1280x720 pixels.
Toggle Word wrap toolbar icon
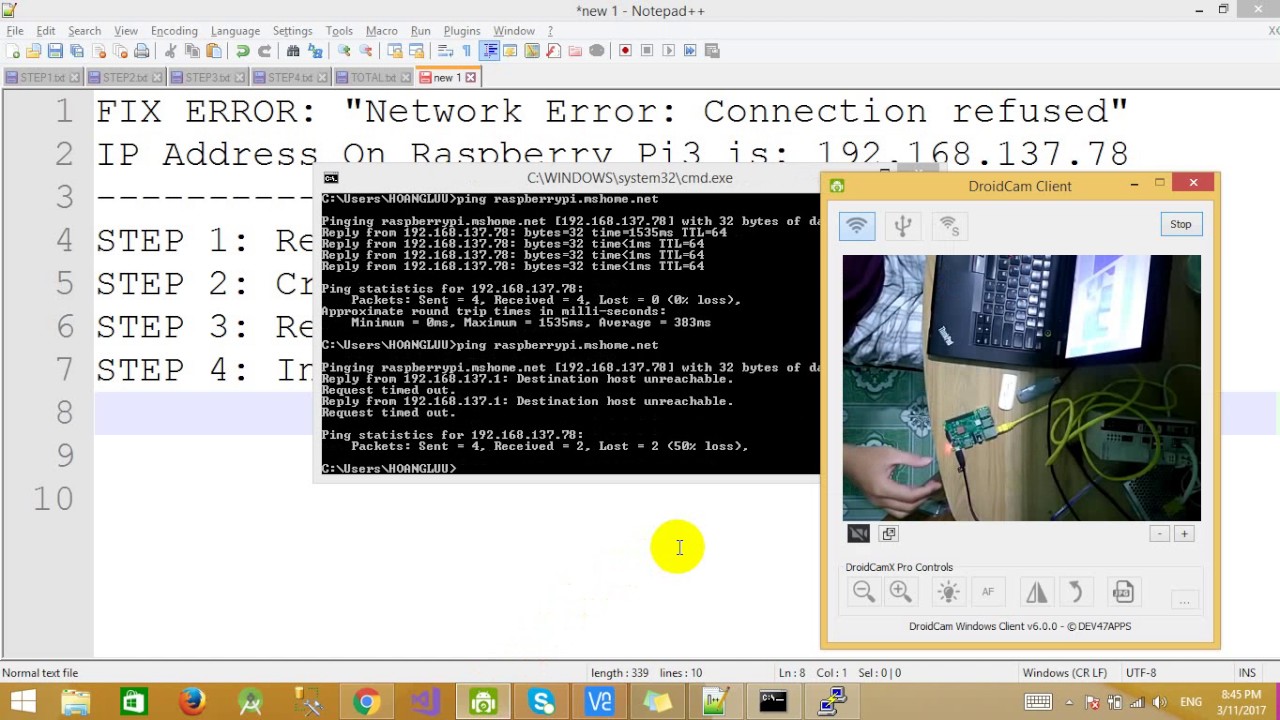(x=445, y=50)
